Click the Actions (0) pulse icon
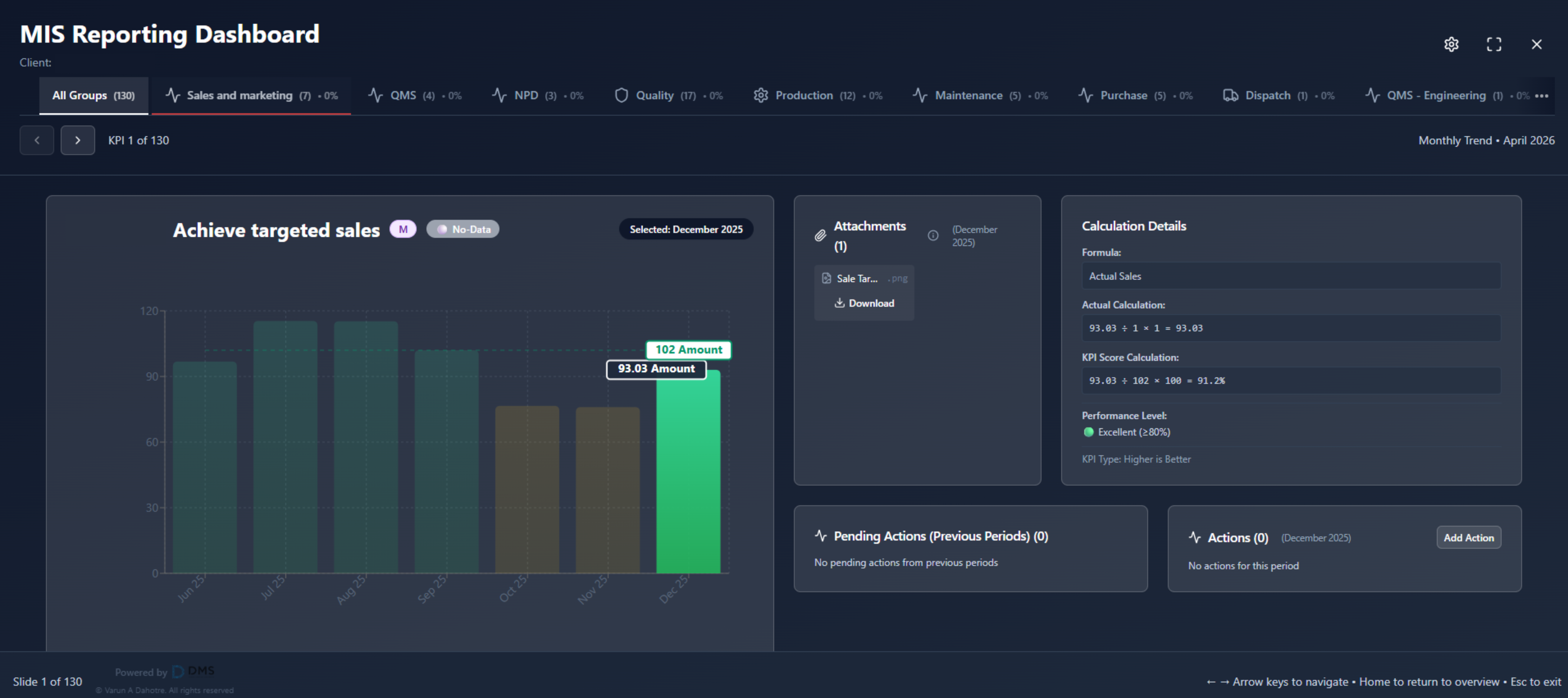 click(1194, 538)
